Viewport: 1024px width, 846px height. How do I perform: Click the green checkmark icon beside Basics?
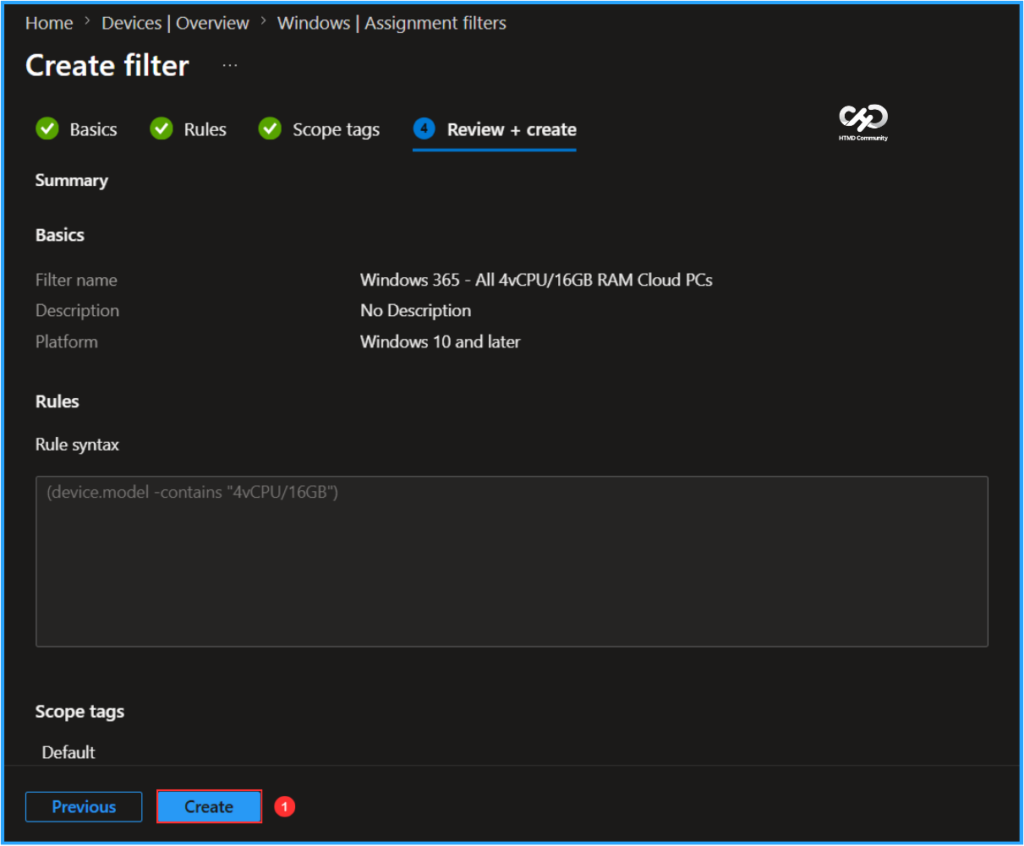(47, 129)
